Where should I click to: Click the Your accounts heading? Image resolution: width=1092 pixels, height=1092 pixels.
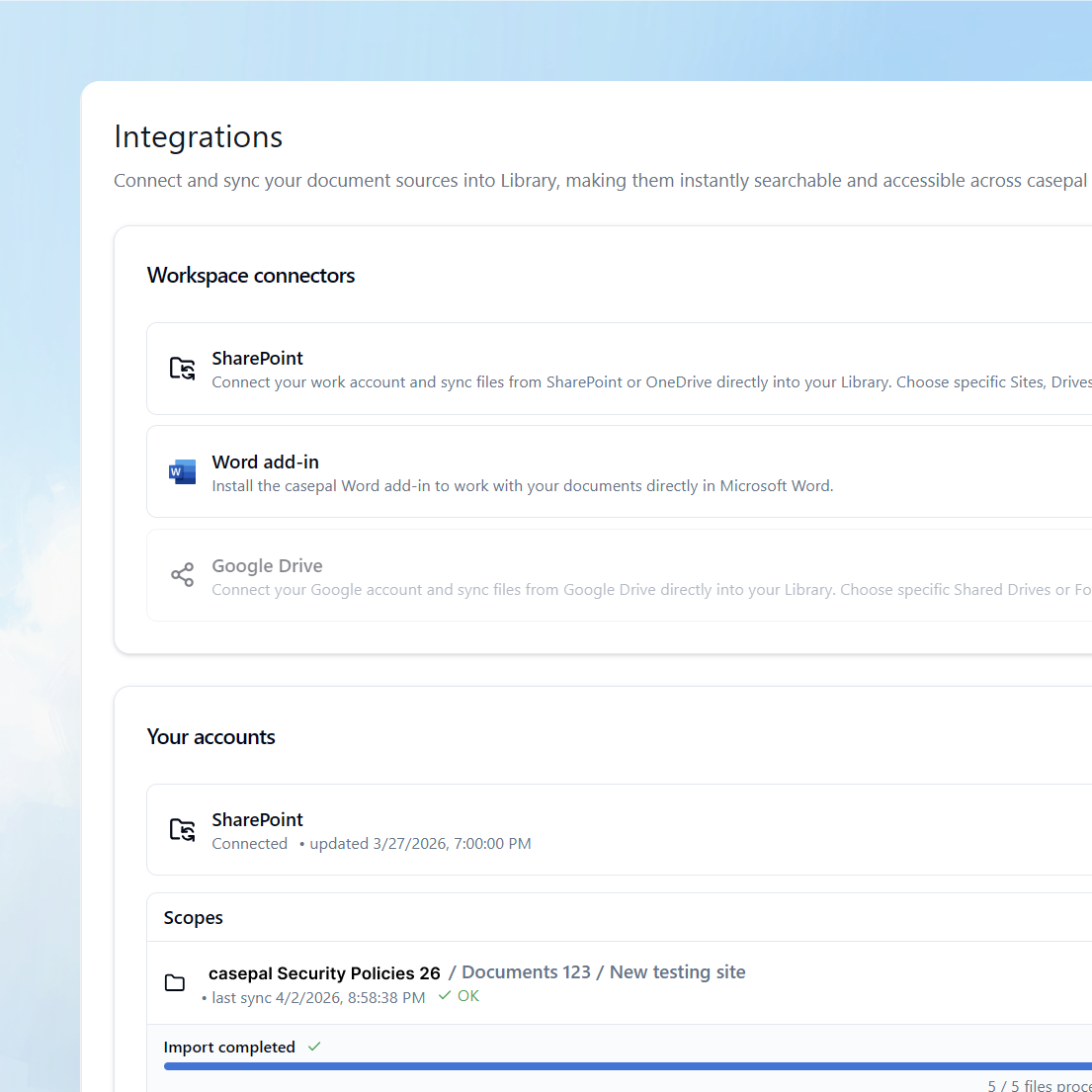tap(211, 737)
